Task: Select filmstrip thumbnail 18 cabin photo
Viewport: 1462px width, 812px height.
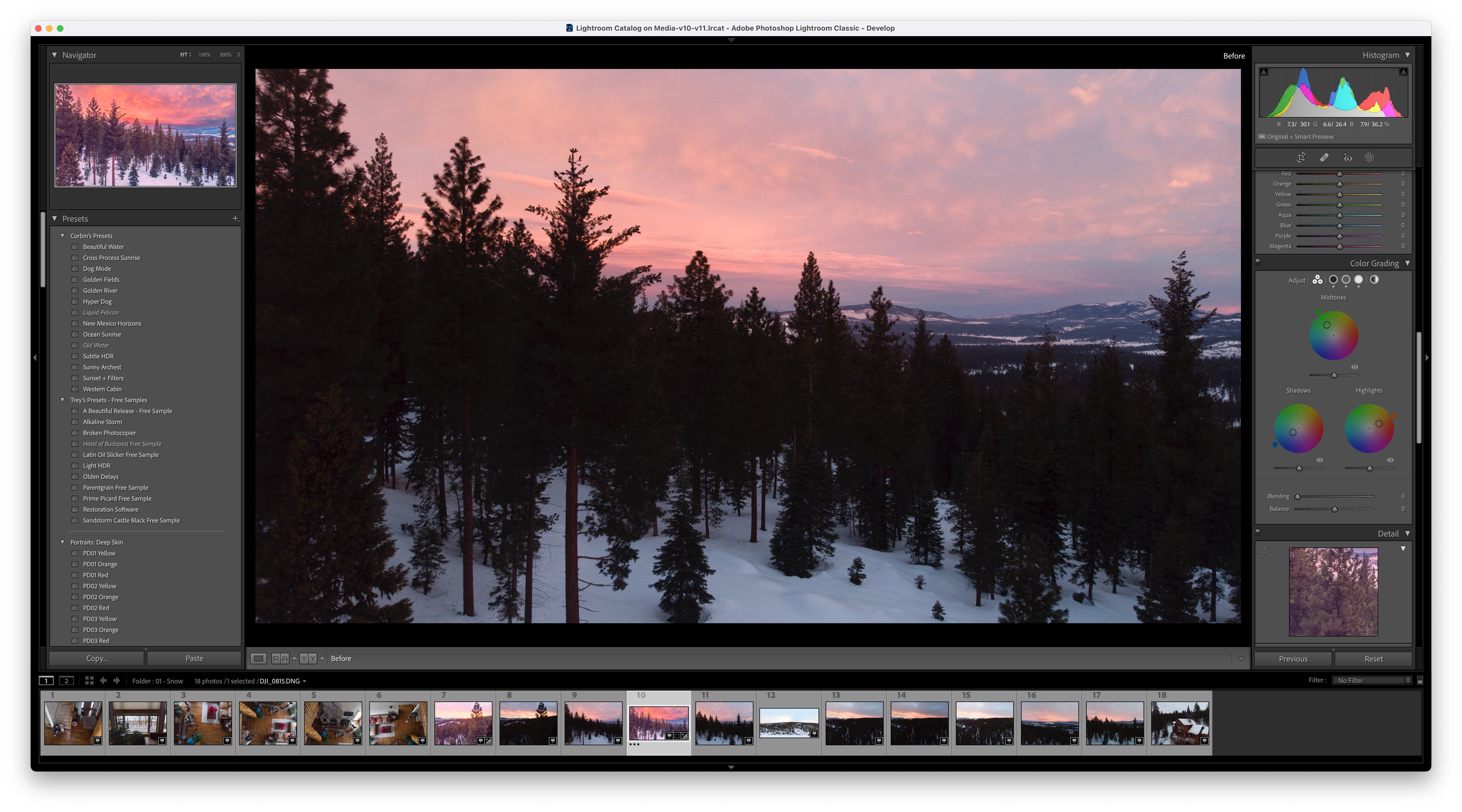Action: [1179, 723]
